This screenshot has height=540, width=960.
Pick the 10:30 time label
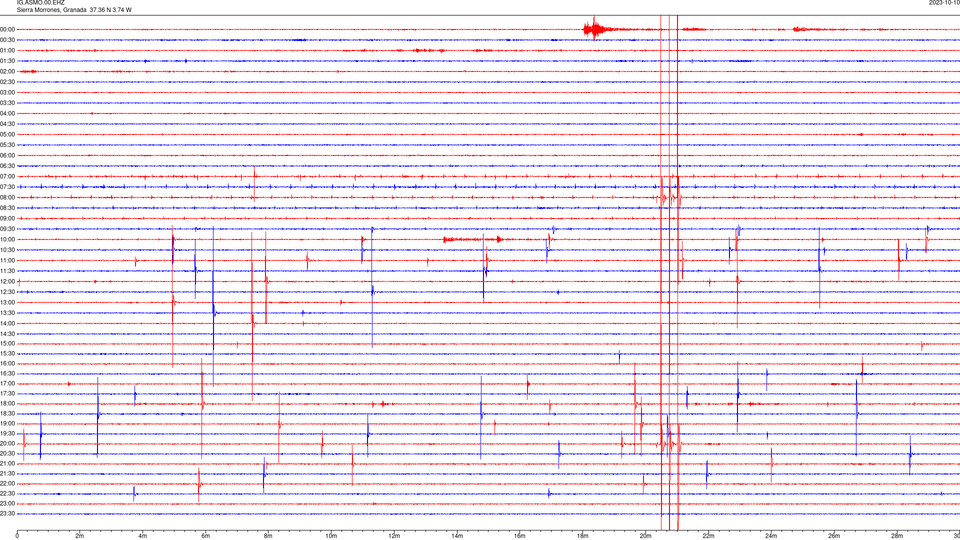(7, 250)
